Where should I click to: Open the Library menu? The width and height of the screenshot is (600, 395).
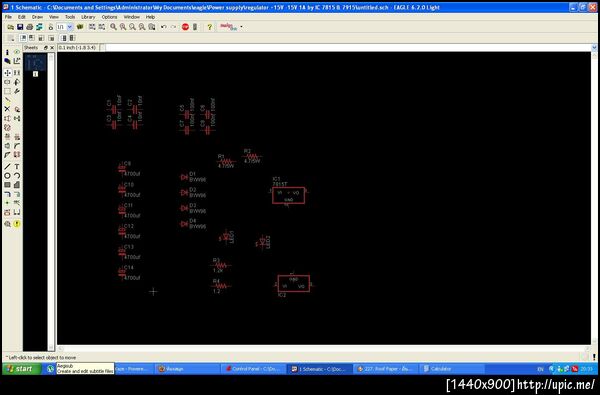pyautogui.click(x=88, y=17)
